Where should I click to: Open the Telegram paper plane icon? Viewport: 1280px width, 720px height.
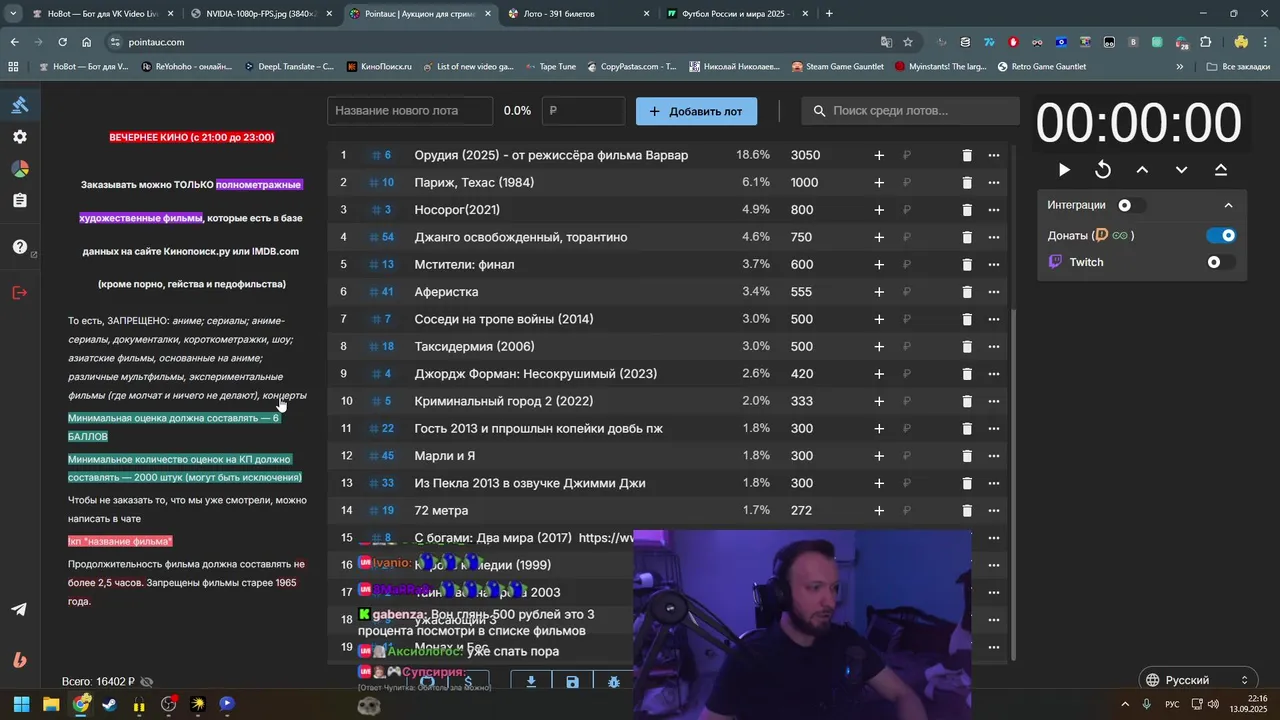pyautogui.click(x=19, y=609)
